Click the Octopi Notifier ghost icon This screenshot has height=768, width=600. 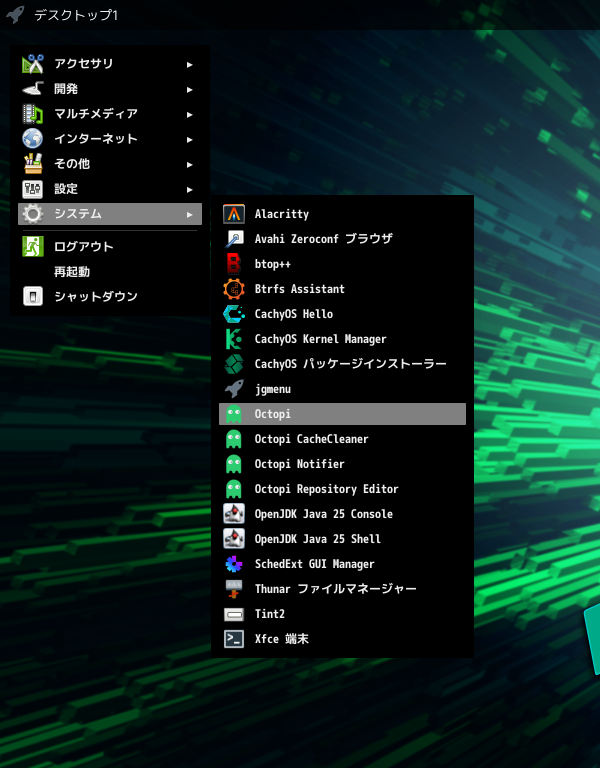pos(234,464)
